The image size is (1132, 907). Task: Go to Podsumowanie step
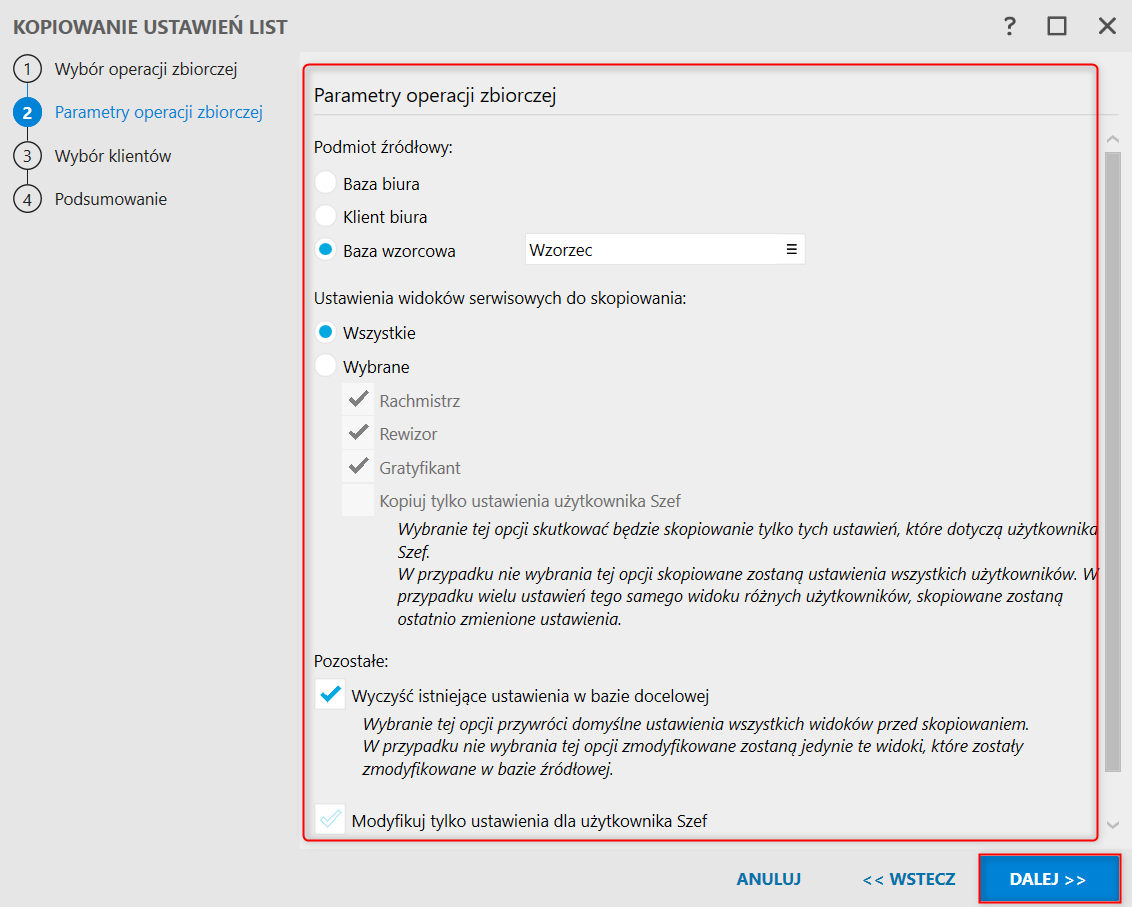pos(111,199)
